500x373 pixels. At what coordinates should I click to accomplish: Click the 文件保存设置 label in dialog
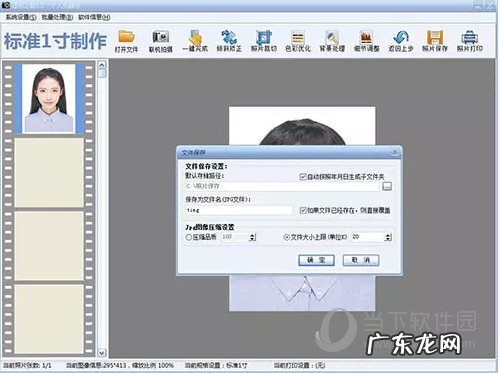coord(206,166)
